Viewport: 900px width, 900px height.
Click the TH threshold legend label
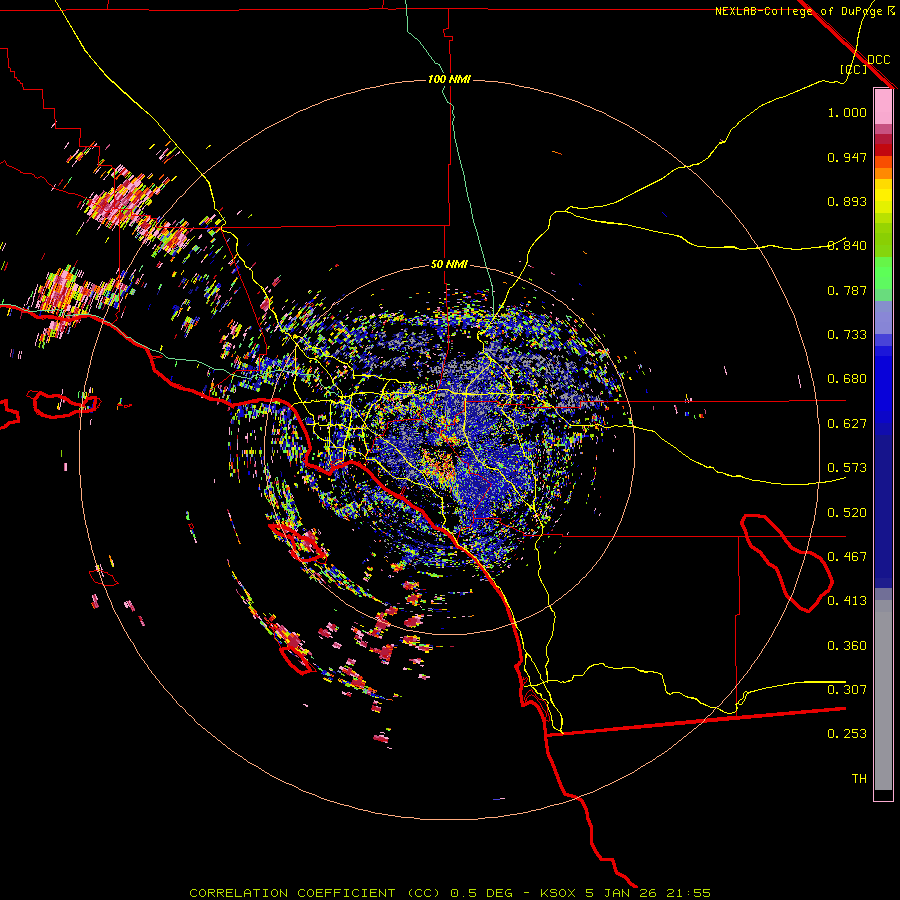point(859,779)
